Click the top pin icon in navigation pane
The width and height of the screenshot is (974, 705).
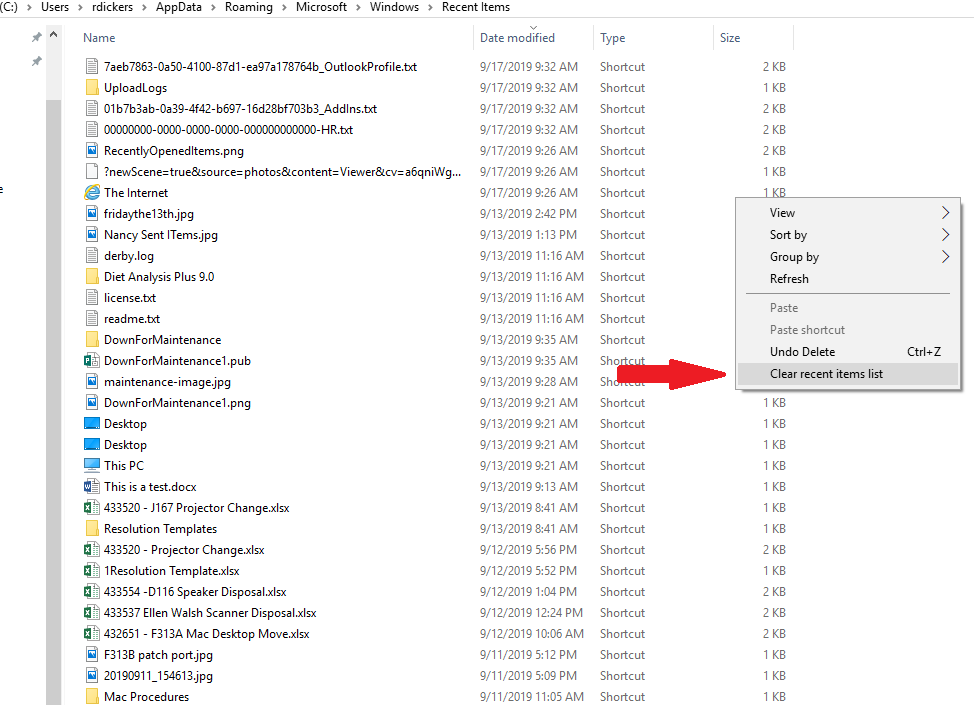click(x=37, y=37)
